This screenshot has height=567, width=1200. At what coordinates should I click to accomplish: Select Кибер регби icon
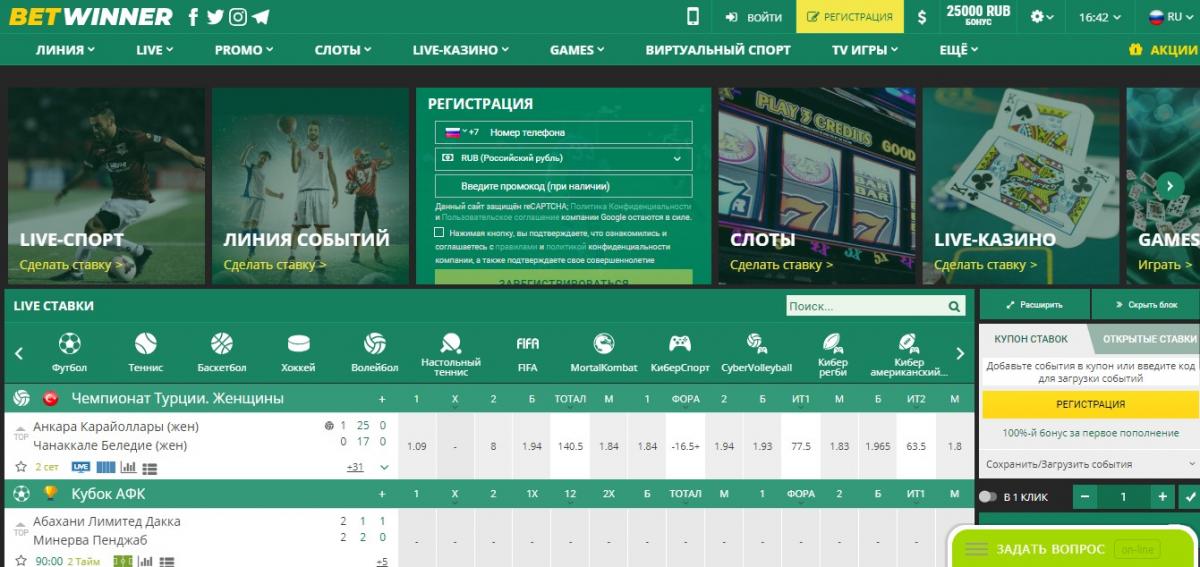(833, 343)
